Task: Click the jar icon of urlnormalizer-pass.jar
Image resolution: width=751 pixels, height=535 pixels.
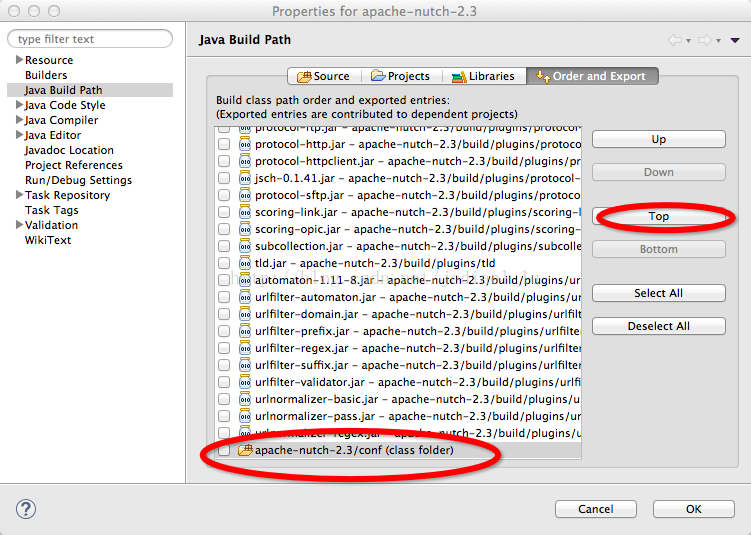Action: pyautogui.click(x=245, y=416)
